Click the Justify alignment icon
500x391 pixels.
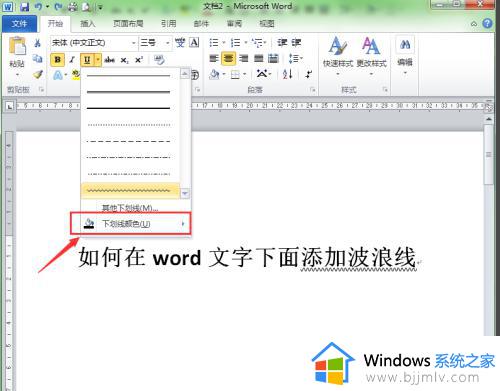[259, 59]
